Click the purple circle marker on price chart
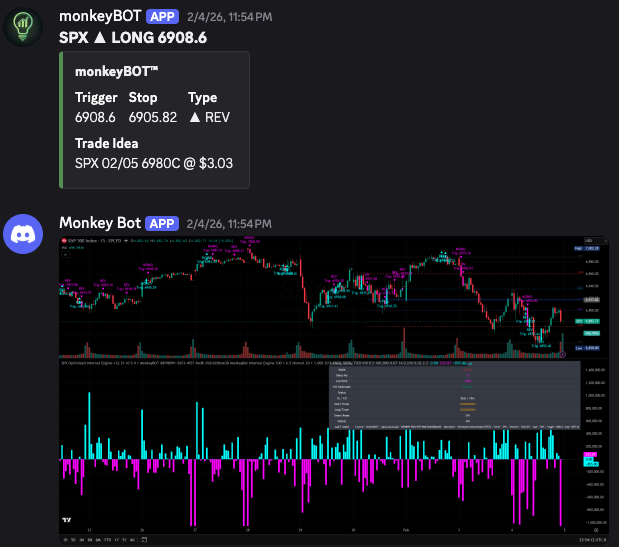This screenshot has width=619, height=547. (563, 353)
